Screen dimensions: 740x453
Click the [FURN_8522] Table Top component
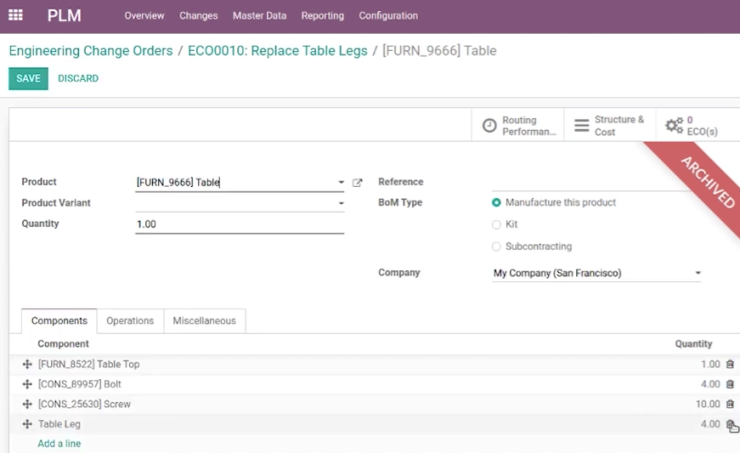(x=89, y=364)
